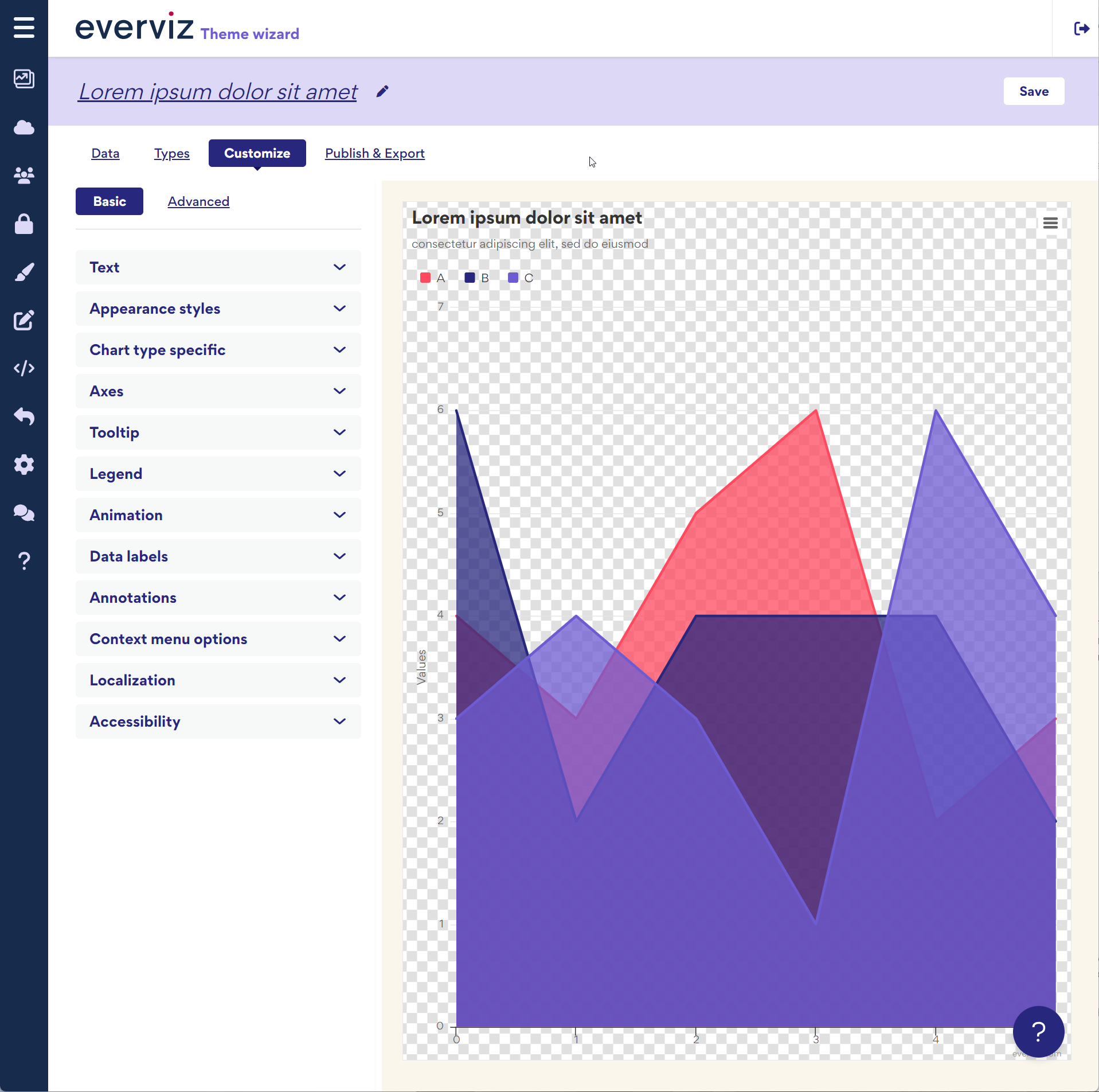Click the Theme wizard label
This screenshot has height=1092, width=1099.
(x=250, y=34)
